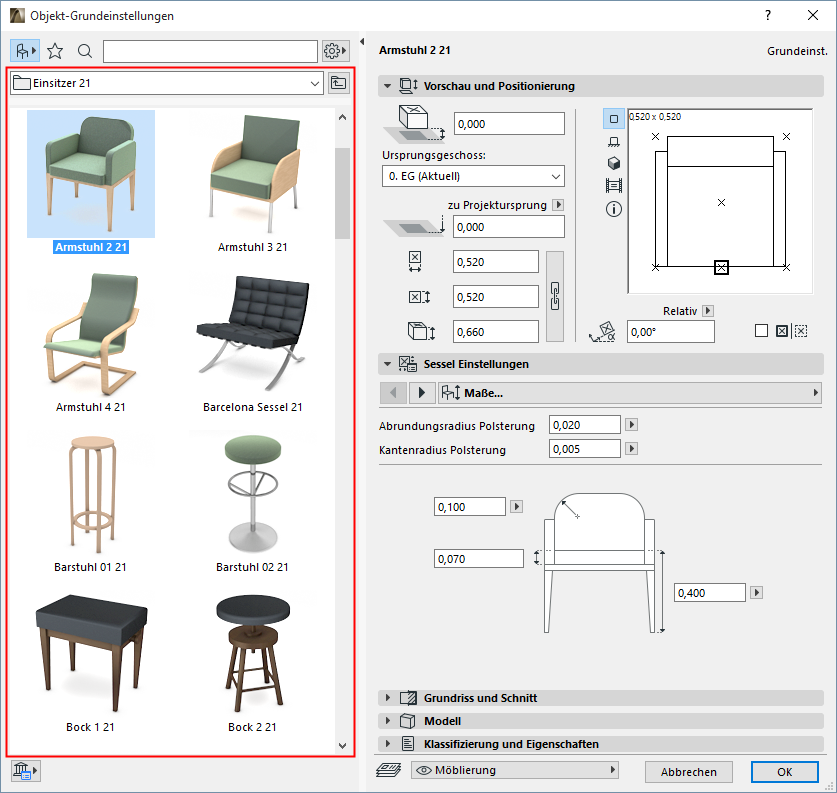Open the library gear settings menu
Screen dimensions: 837x793
335,51
